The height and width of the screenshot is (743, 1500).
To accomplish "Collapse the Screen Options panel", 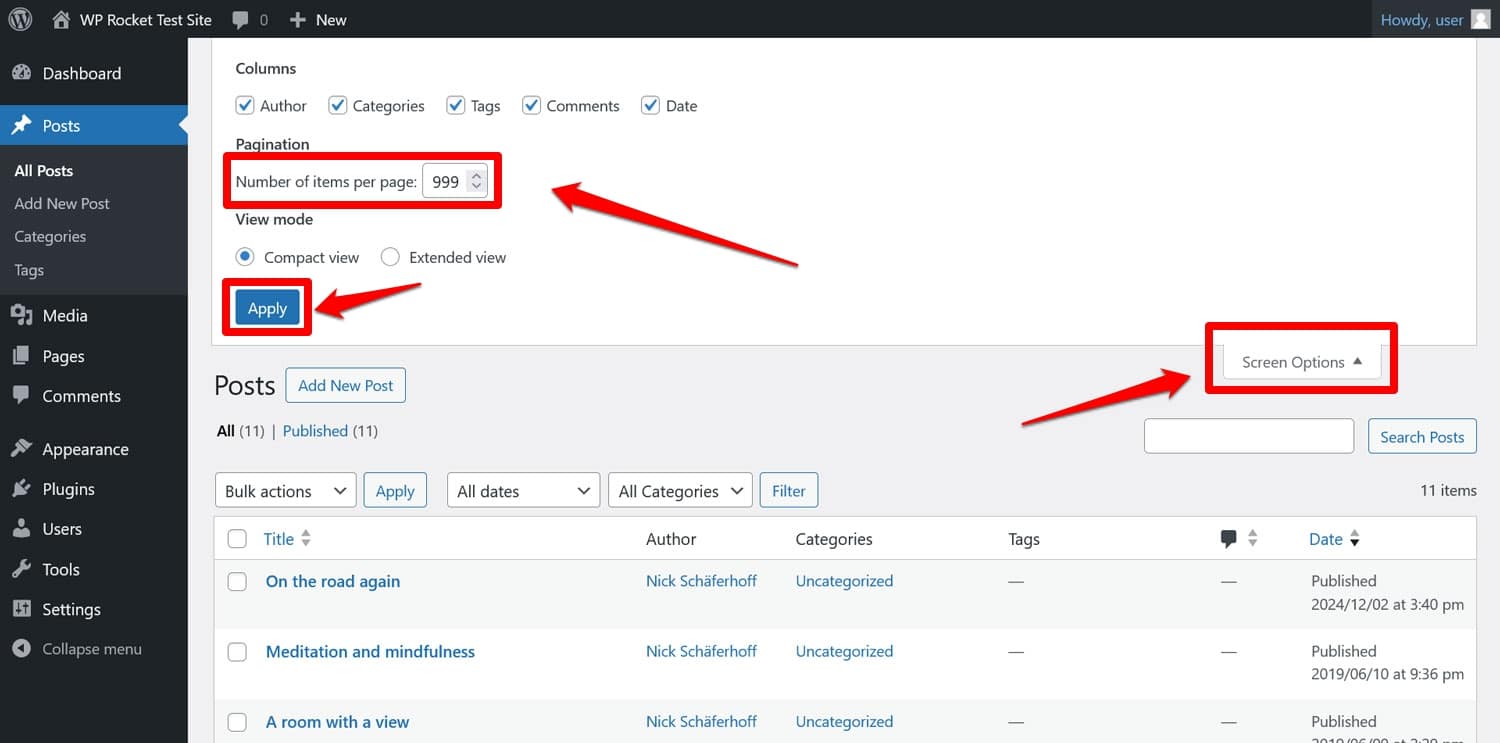I will (1302, 362).
